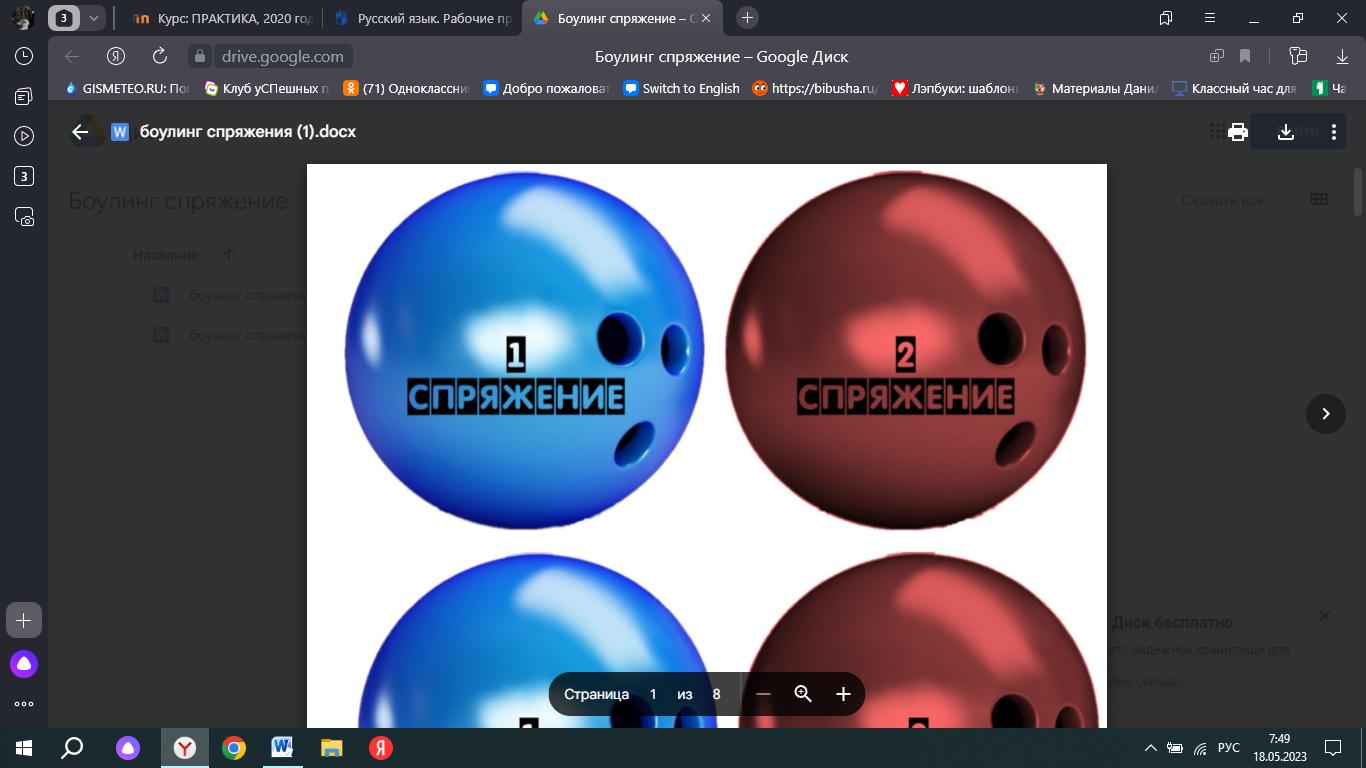Switch to Русский язык tab
Image resolution: width=1366 pixels, height=768 pixels.
(425, 18)
